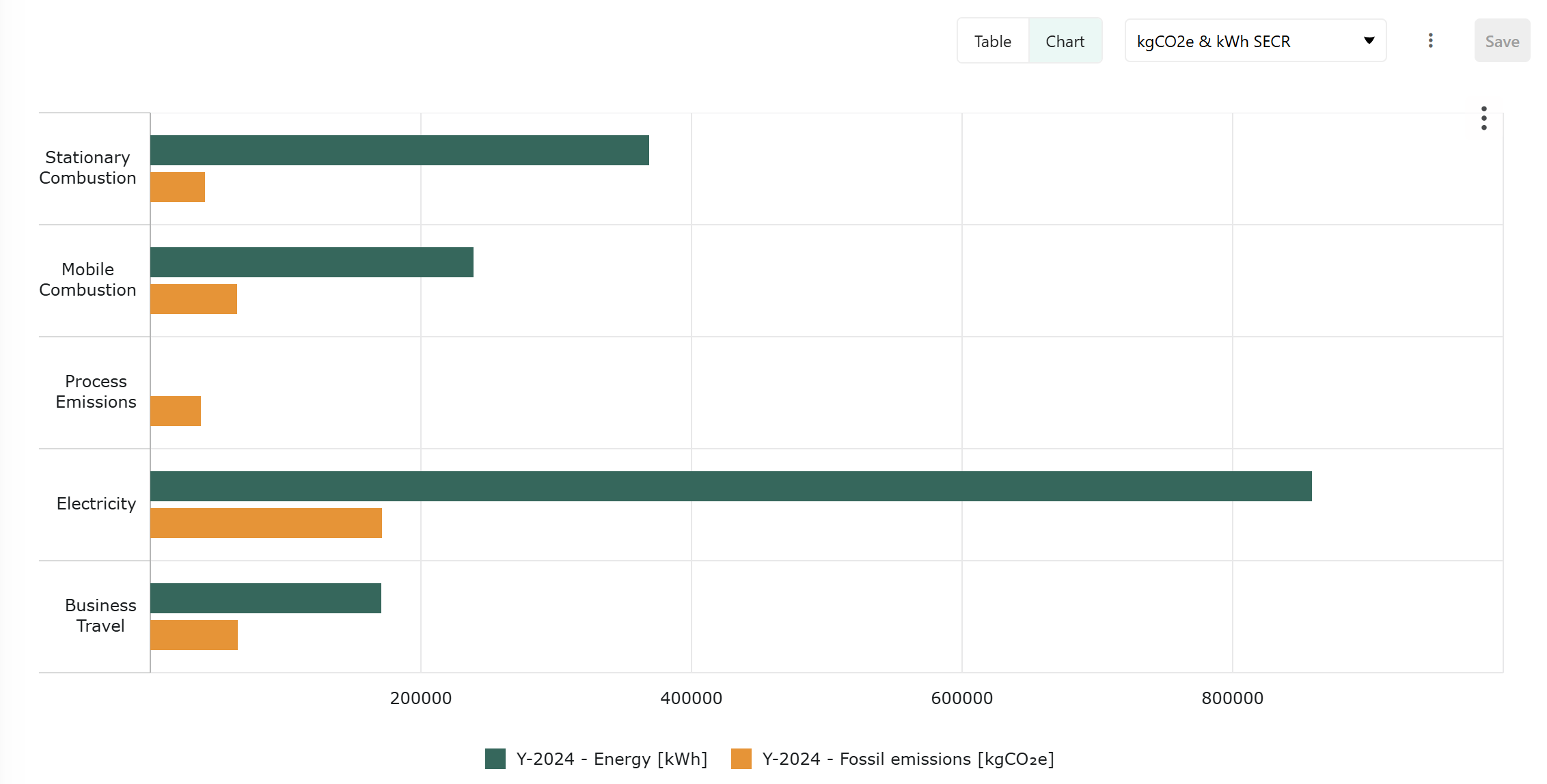
Task: Toggle the Fossil emissions orange legend swatch
Action: (741, 759)
